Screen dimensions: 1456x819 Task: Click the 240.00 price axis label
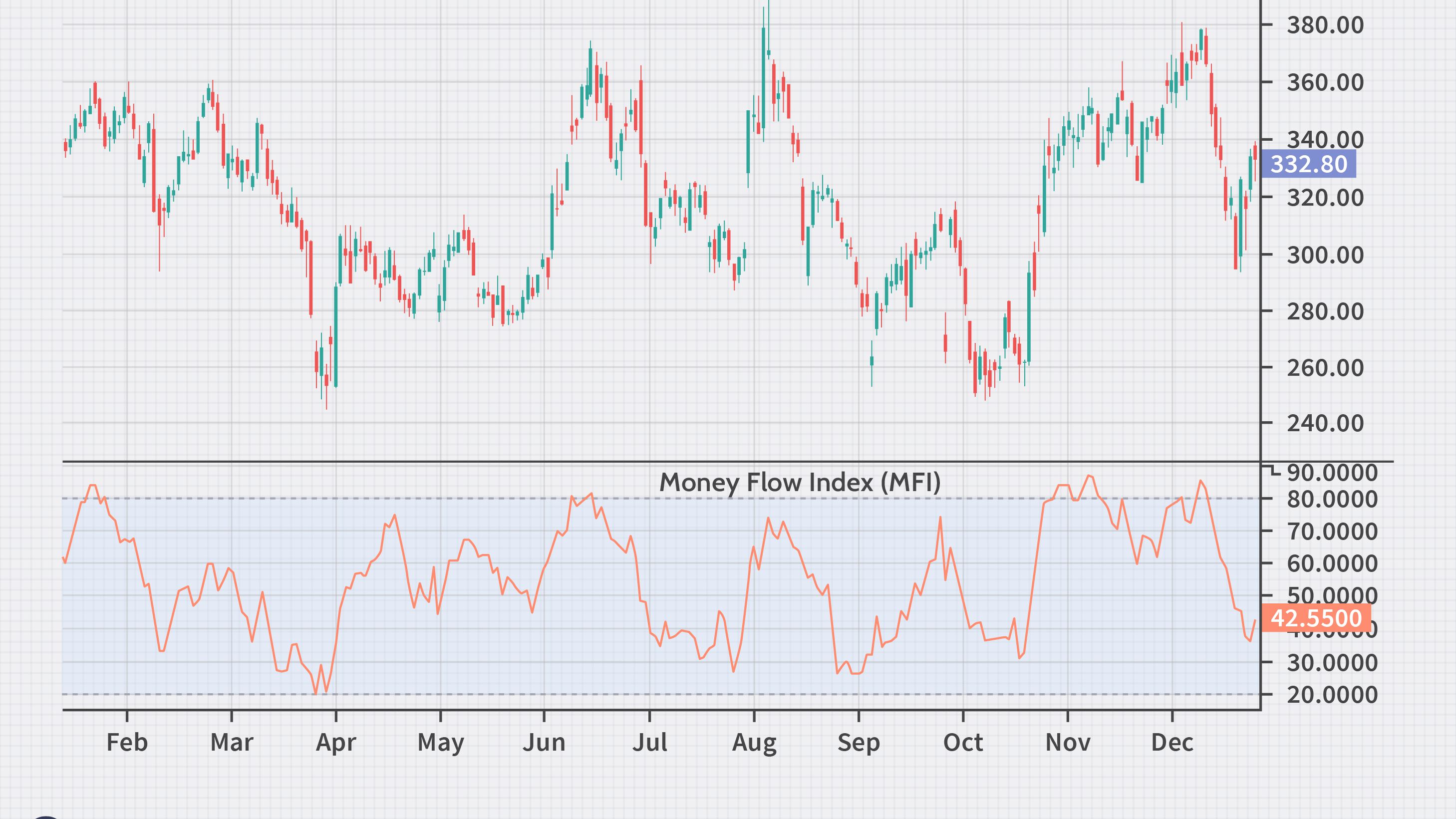pyautogui.click(x=1325, y=423)
